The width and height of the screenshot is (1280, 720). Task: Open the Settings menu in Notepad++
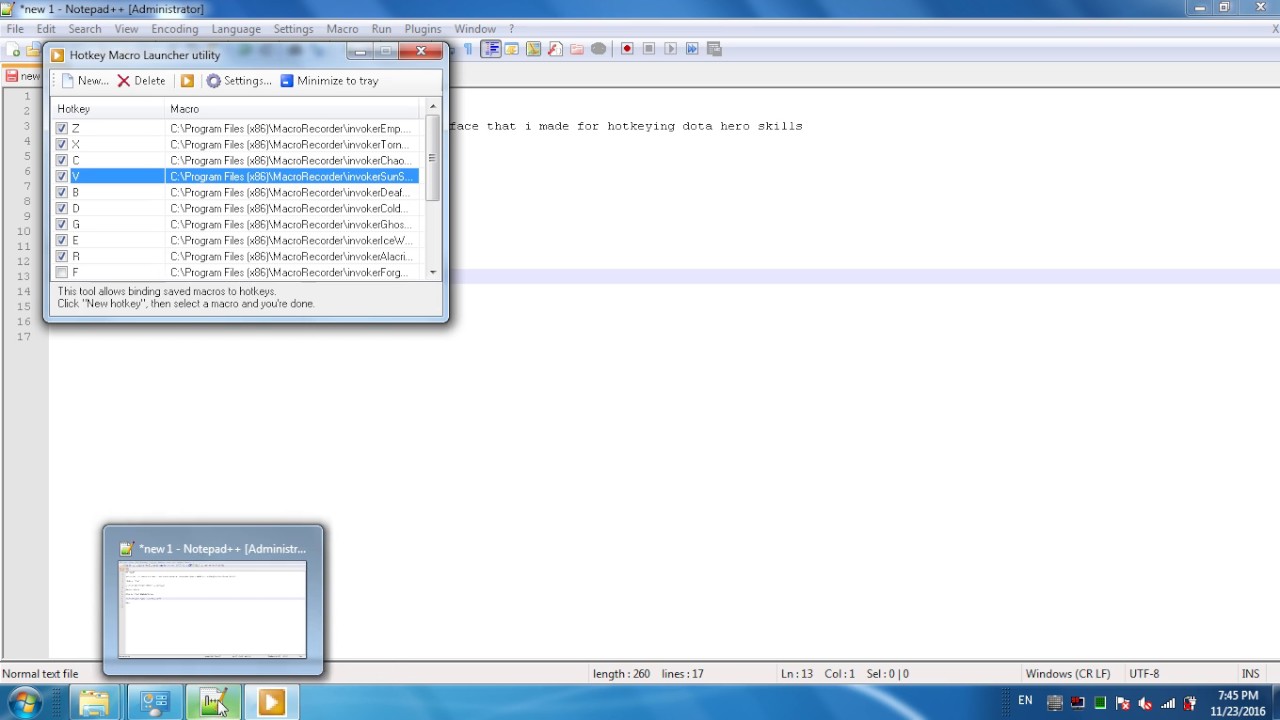point(293,29)
